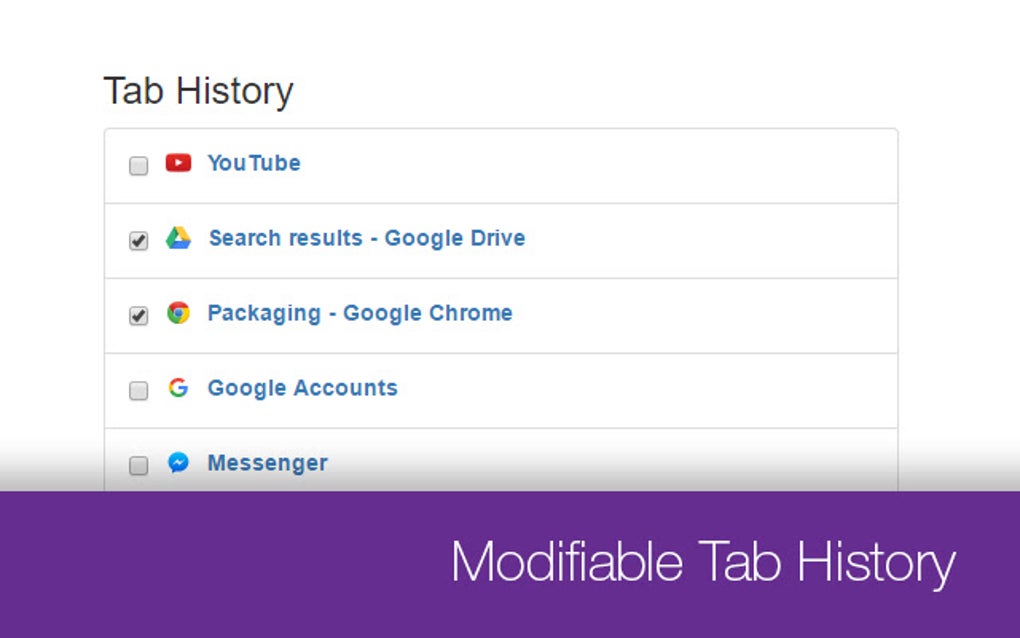Uncheck the Packaging - Google Chrome checkbox
The height and width of the screenshot is (638, 1020).
139,316
